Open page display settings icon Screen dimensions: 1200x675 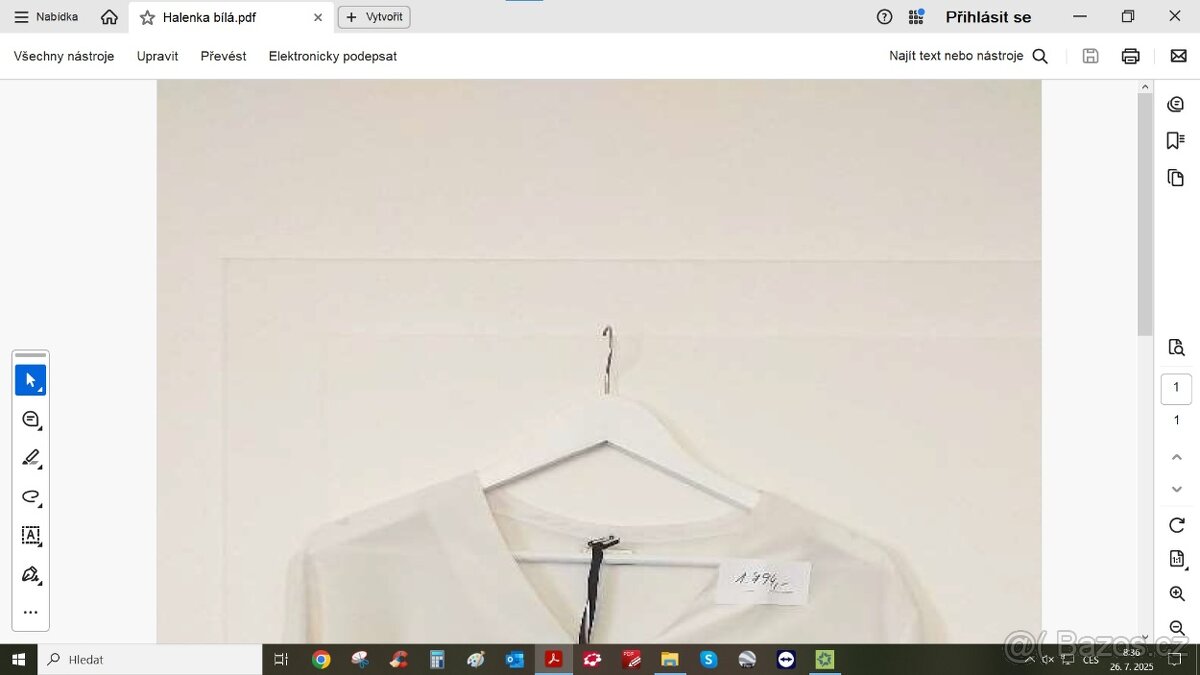click(x=1176, y=559)
